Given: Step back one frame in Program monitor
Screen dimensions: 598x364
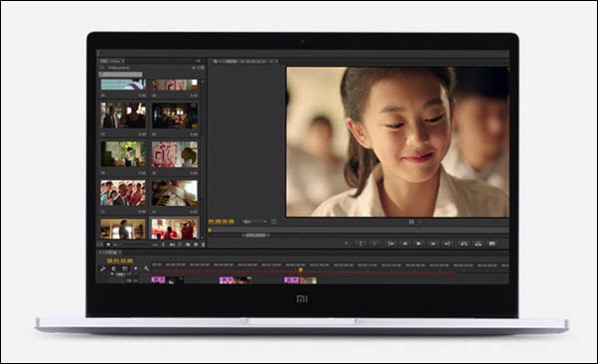Looking at the screenshot, I should point(405,243).
